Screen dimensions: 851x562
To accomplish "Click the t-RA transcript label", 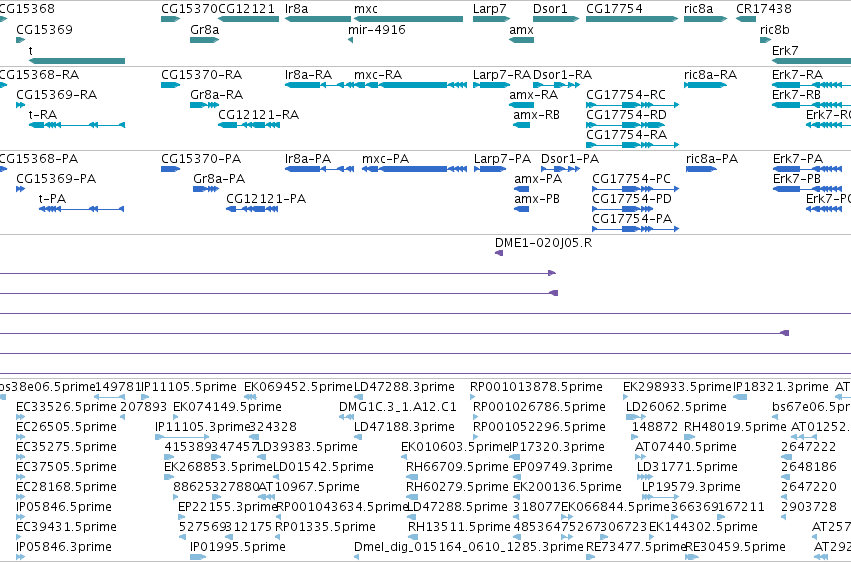I will pyautogui.click(x=43, y=114).
